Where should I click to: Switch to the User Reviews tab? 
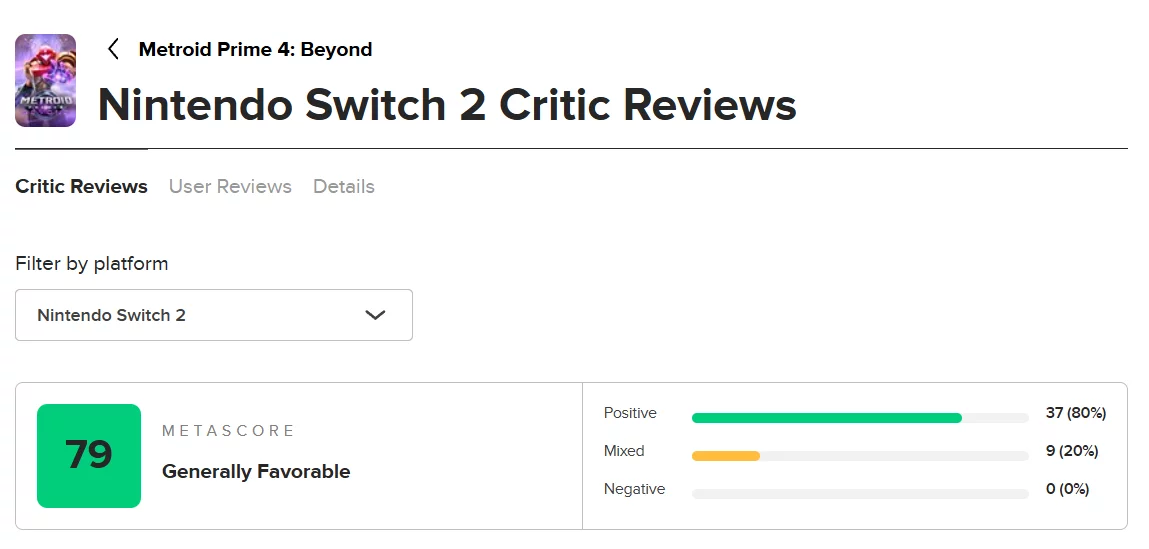point(230,186)
